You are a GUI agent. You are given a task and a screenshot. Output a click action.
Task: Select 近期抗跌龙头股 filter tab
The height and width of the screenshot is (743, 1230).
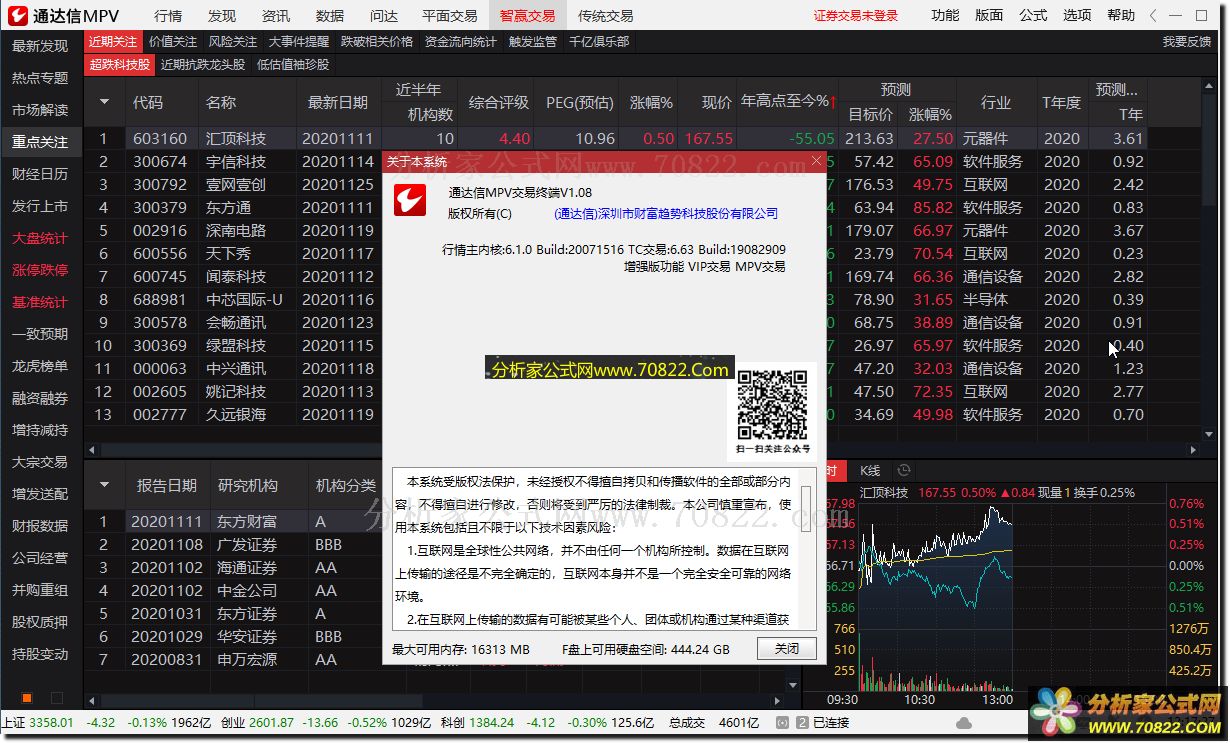point(202,65)
